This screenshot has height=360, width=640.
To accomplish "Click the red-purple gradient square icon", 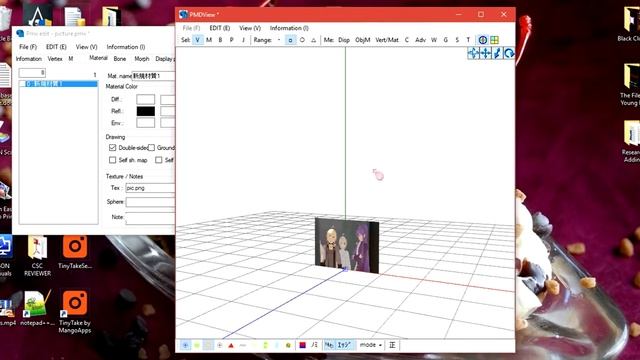I will tap(302, 345).
